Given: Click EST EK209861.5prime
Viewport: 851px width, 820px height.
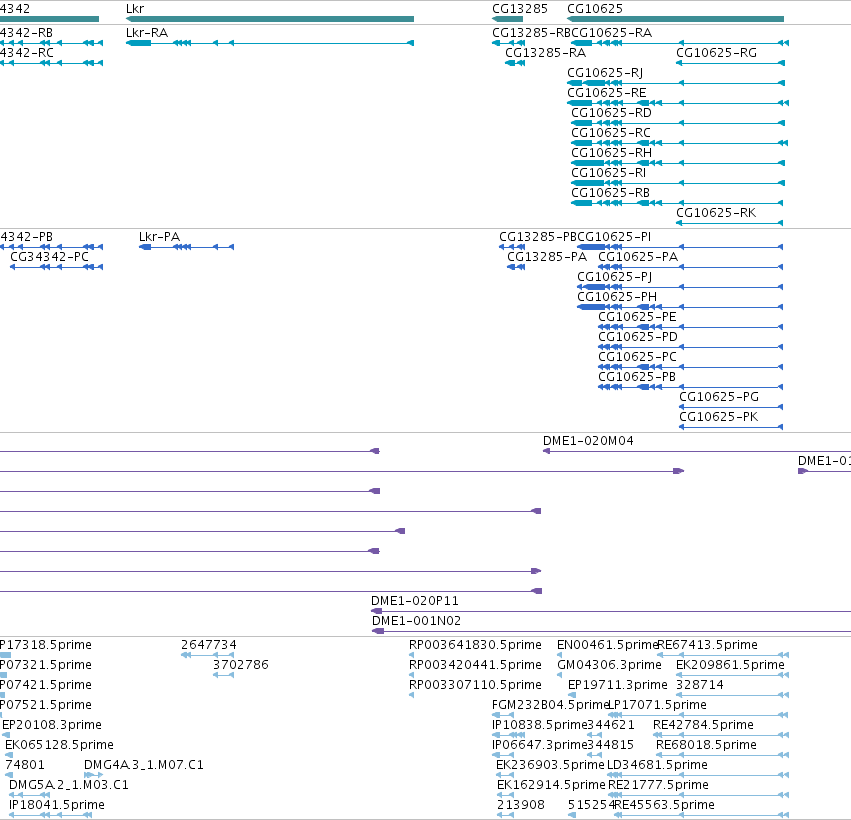Looking at the screenshot, I should click(x=732, y=675).
